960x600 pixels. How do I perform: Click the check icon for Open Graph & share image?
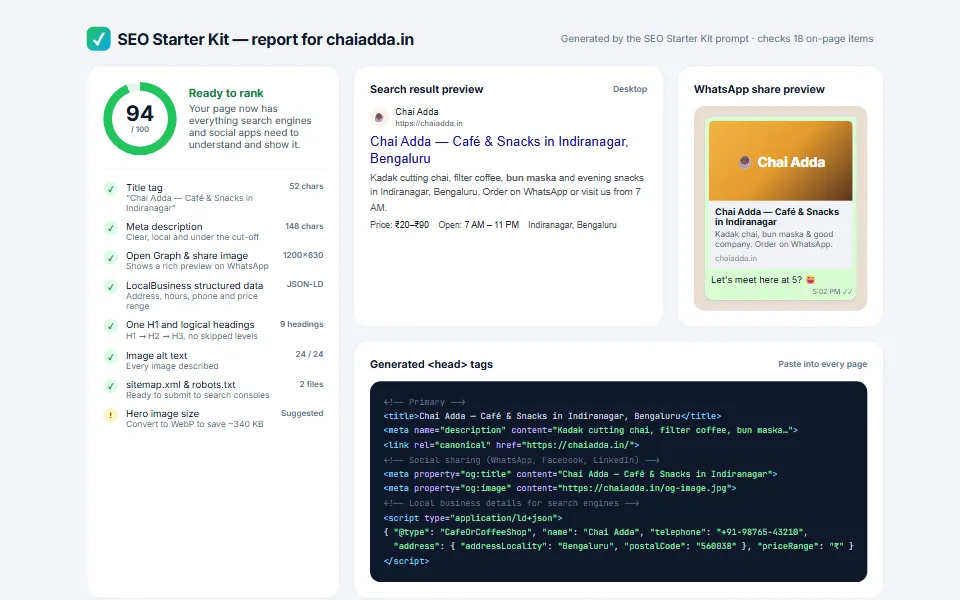pyautogui.click(x=110, y=257)
